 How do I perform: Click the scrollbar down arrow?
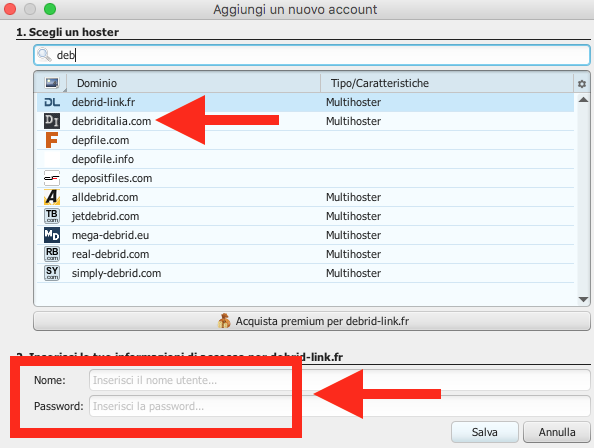point(583,300)
